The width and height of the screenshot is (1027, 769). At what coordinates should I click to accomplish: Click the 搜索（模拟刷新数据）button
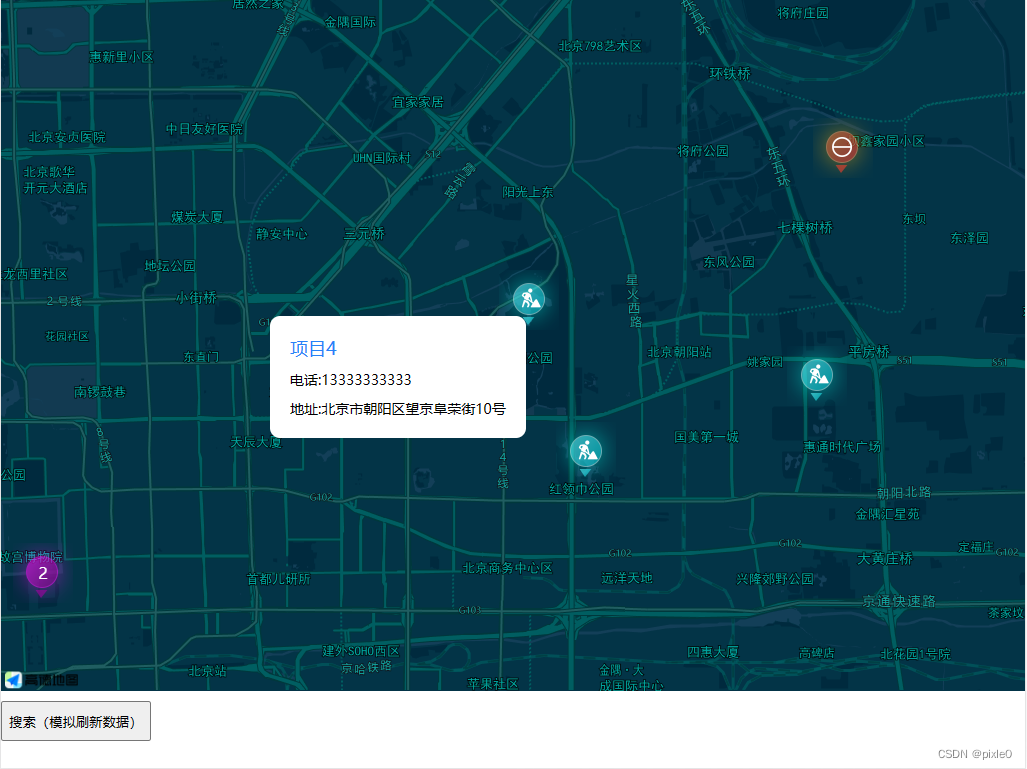76,721
